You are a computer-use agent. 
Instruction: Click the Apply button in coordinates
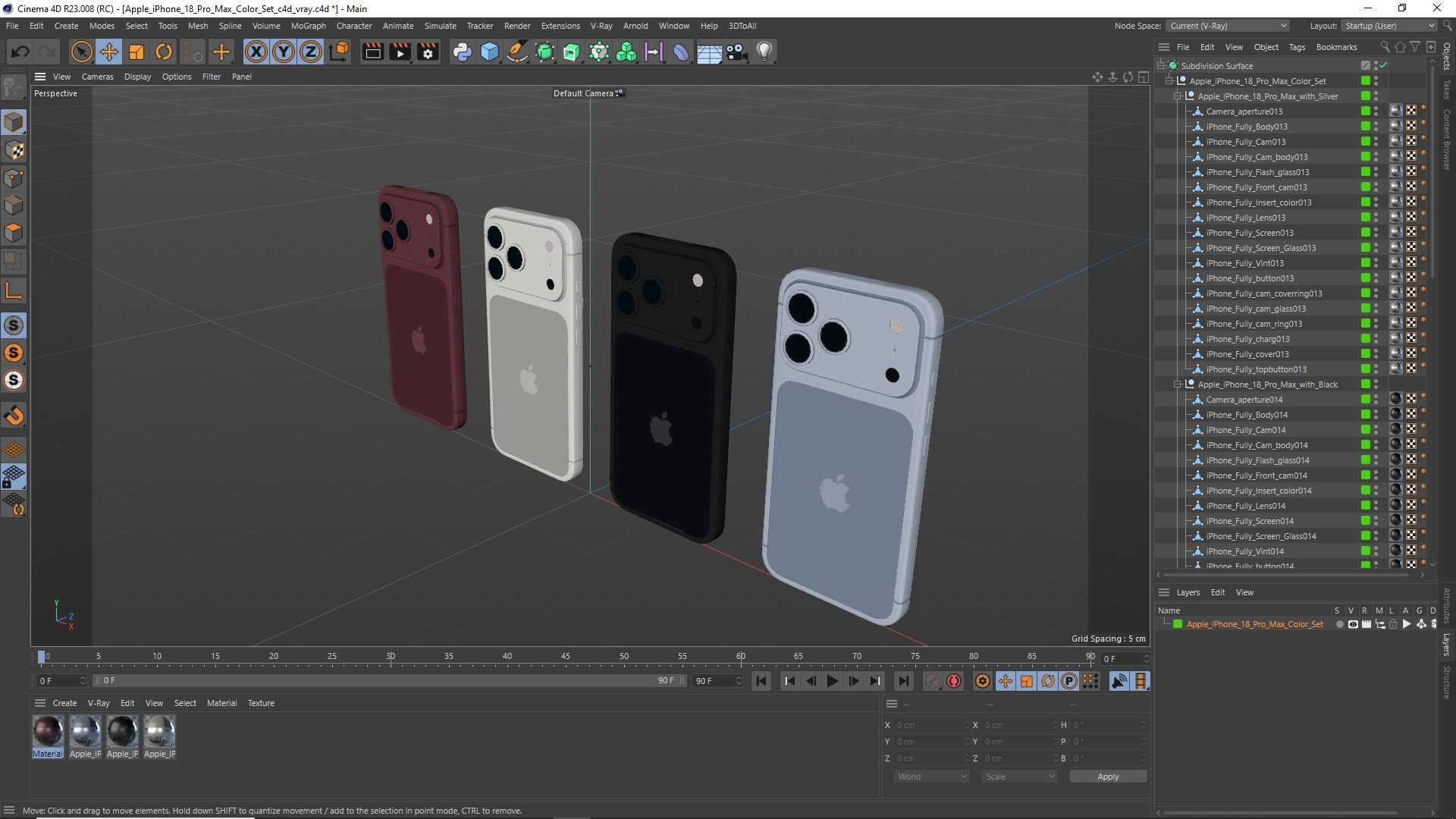pos(1108,777)
